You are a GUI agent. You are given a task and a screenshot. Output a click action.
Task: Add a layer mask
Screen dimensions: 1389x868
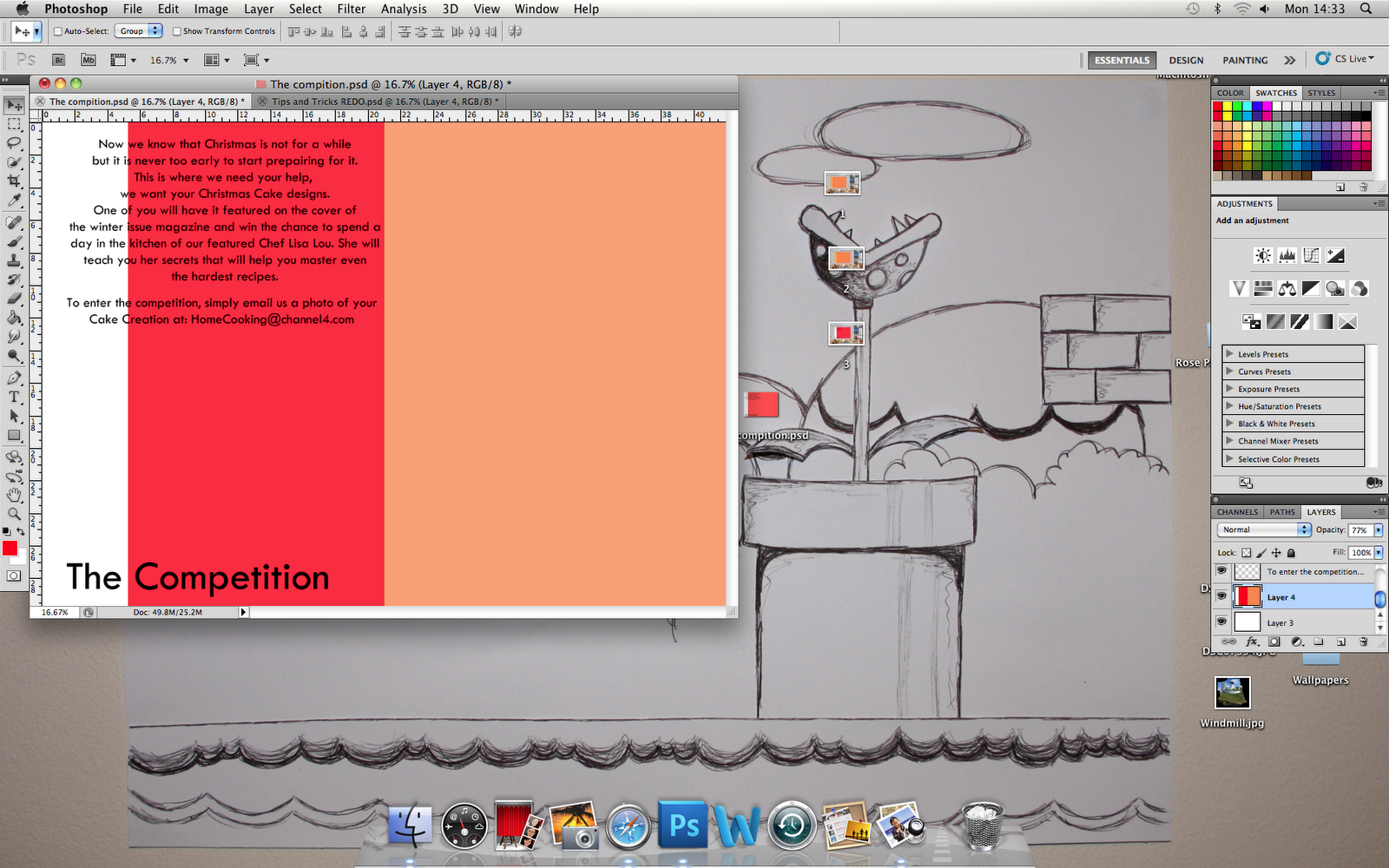point(1274,642)
